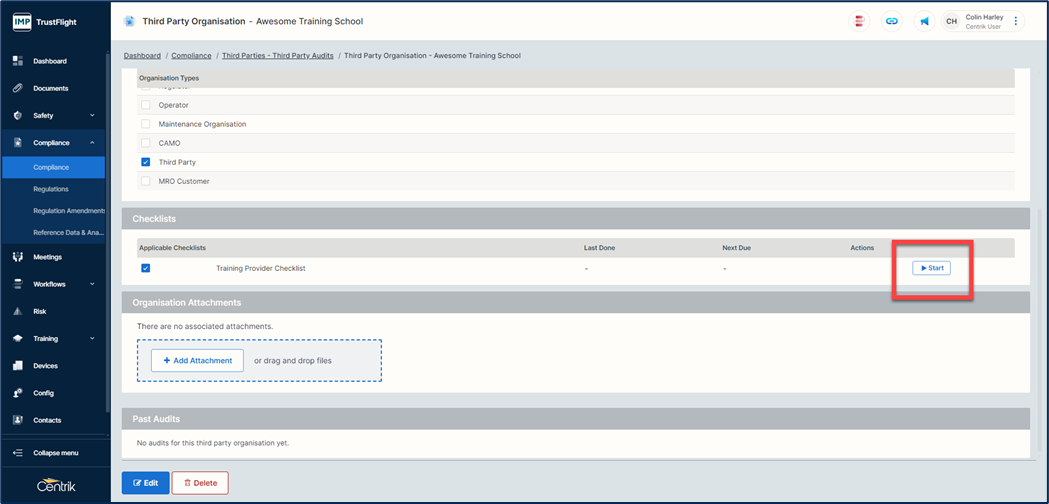Click the red database icon in header
Viewport: 1049px width, 504px height.
point(858,21)
